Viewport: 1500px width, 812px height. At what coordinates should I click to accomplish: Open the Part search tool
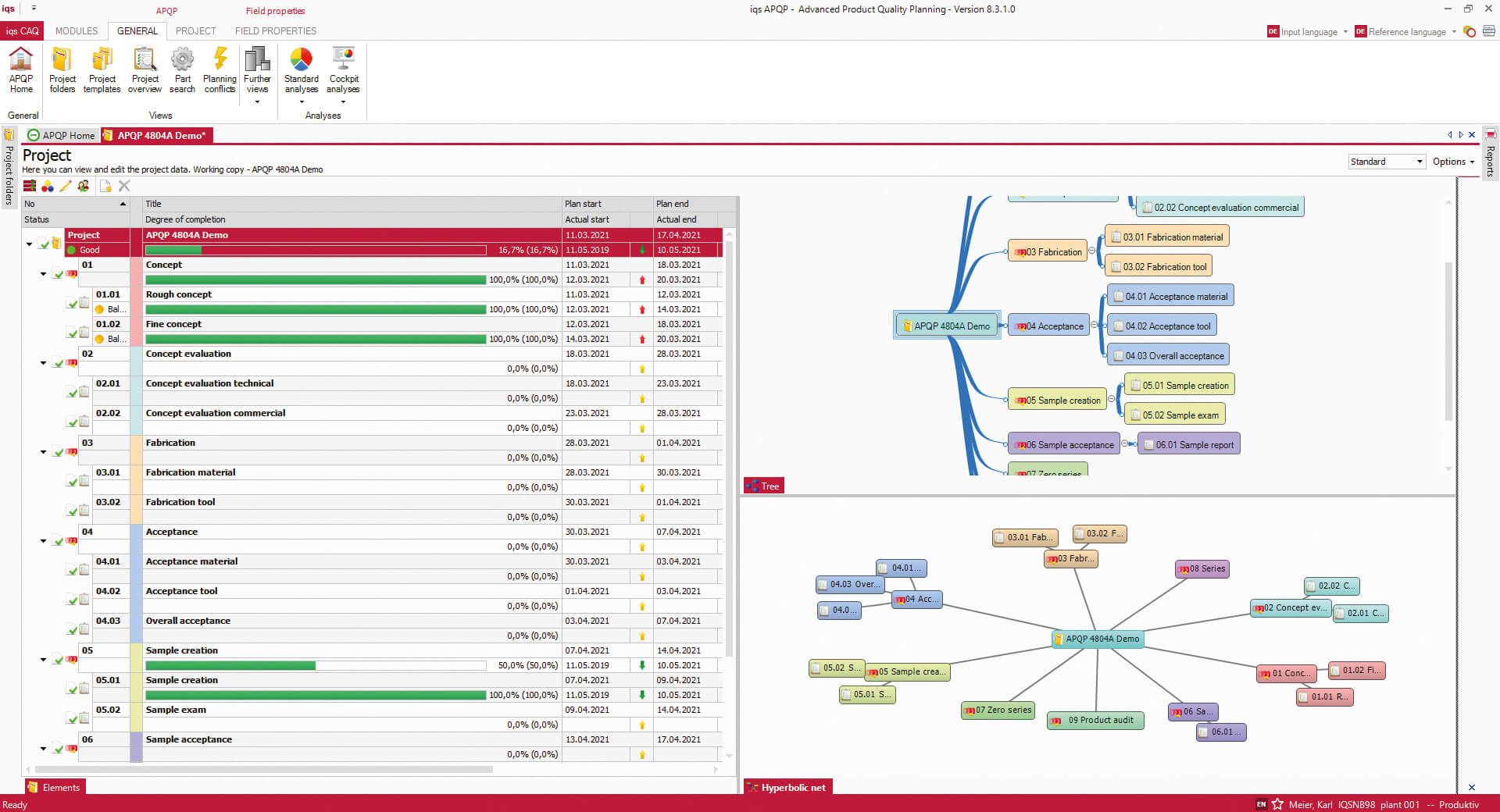click(x=182, y=69)
